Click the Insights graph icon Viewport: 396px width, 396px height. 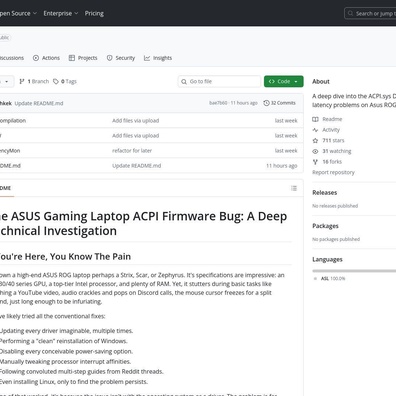(x=147, y=58)
